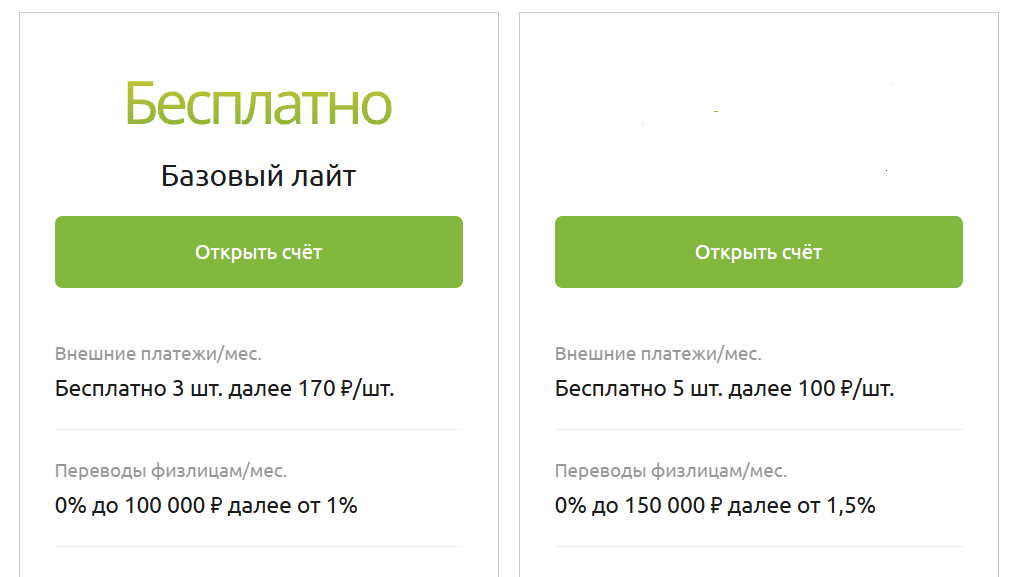The width and height of the screenshot is (1018, 577).
Task: Open account on the Базовый лайт plan
Action: [258, 252]
